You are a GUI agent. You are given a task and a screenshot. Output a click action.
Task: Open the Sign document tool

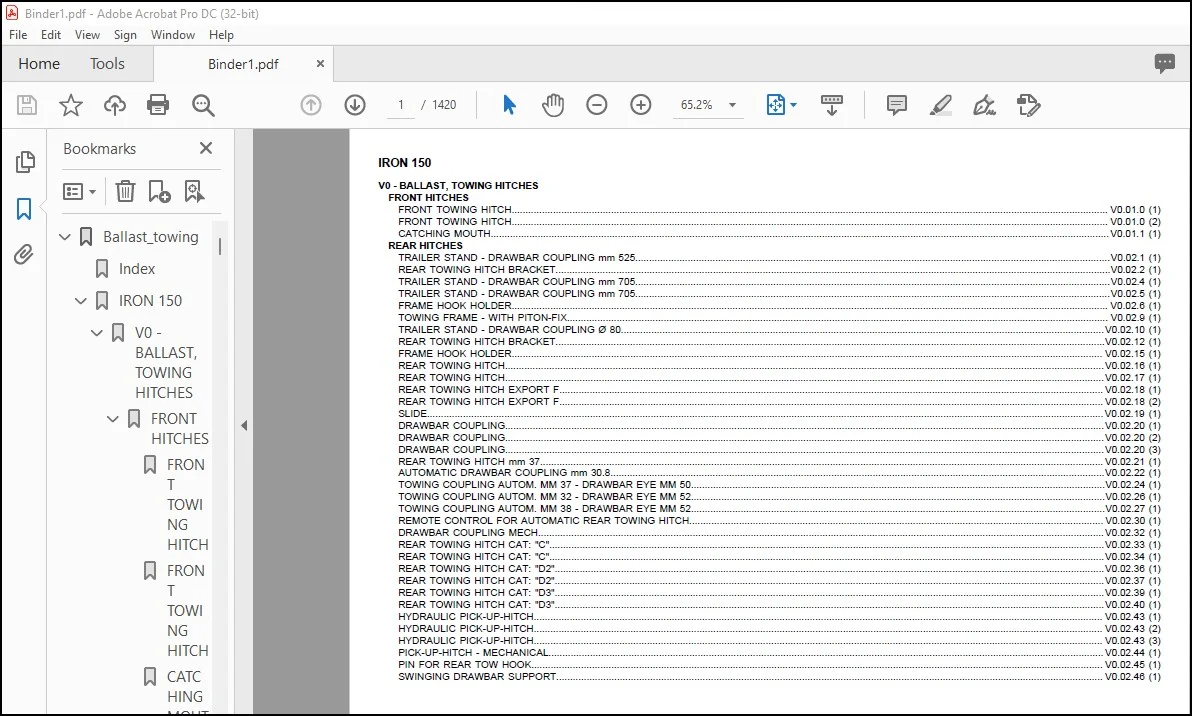pos(984,105)
